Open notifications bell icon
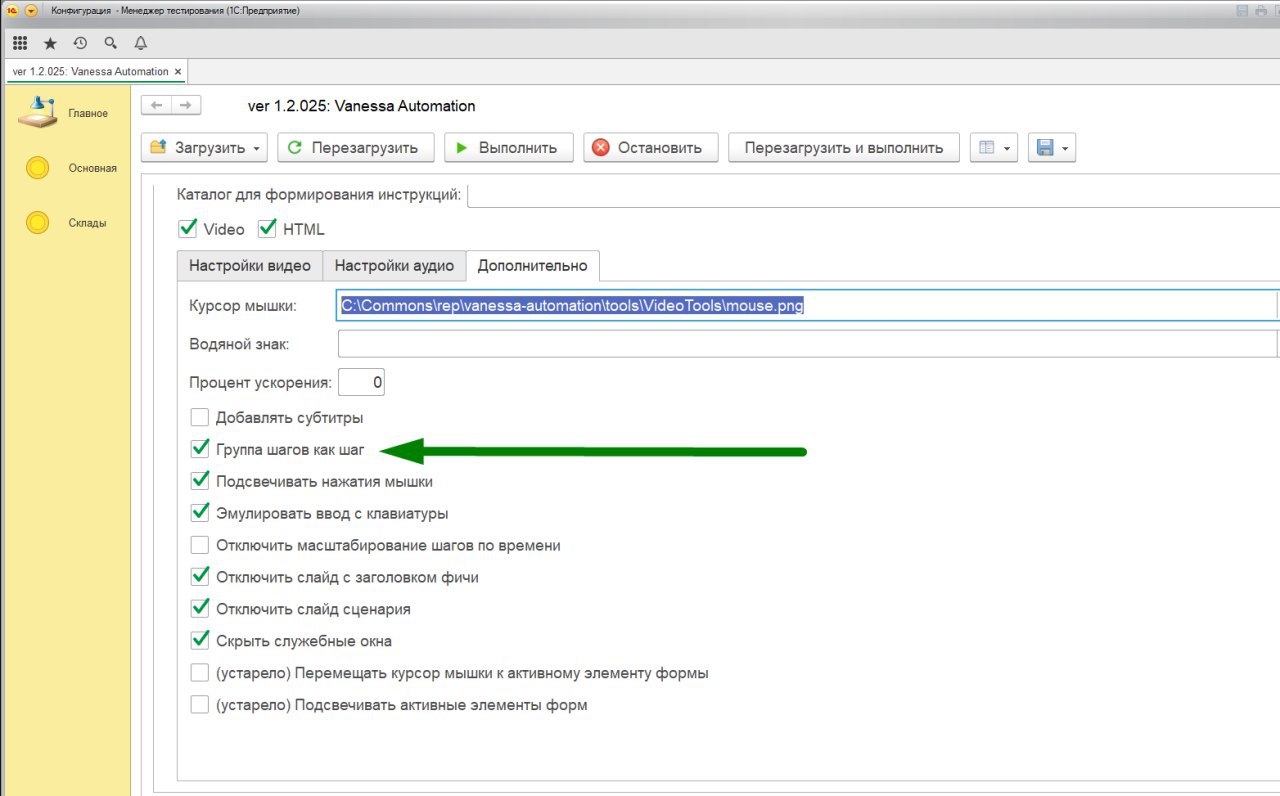This screenshot has width=1280, height=796. click(x=140, y=43)
